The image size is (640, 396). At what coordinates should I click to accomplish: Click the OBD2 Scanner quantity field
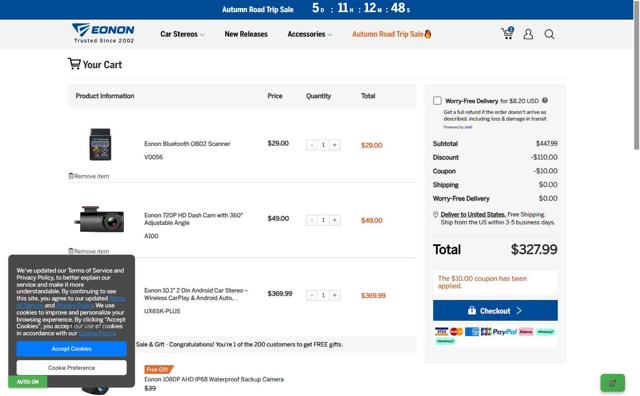[323, 145]
